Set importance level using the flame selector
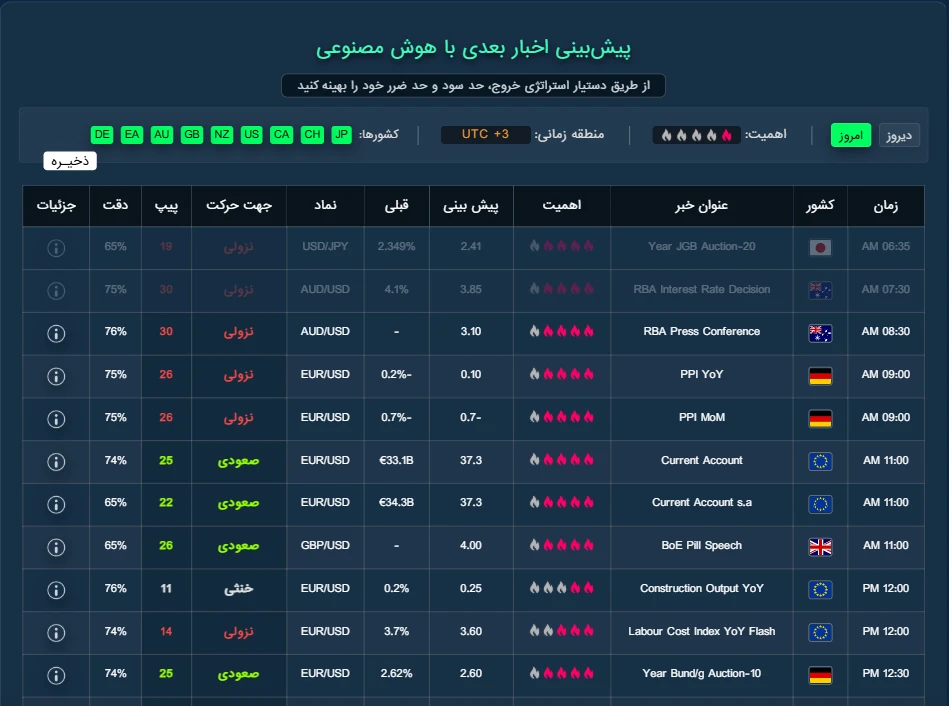This screenshot has height=706, width=949. click(692, 135)
